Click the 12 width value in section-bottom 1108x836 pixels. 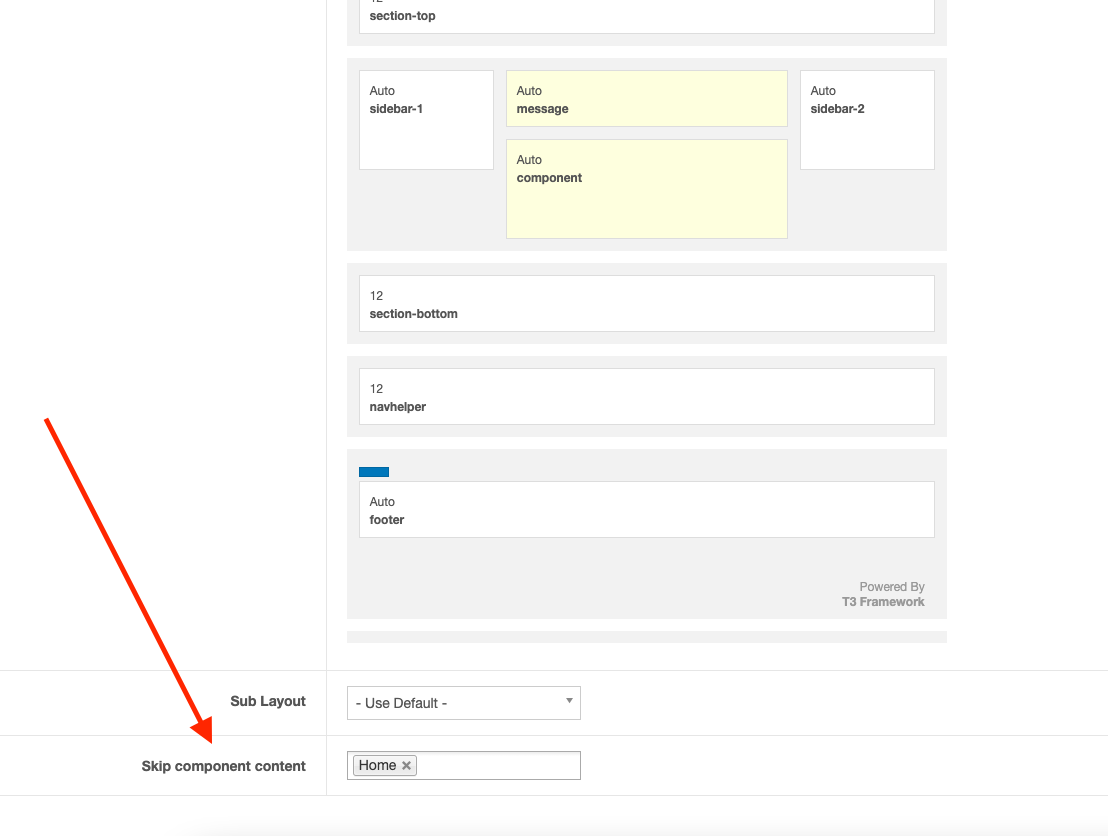(377, 296)
